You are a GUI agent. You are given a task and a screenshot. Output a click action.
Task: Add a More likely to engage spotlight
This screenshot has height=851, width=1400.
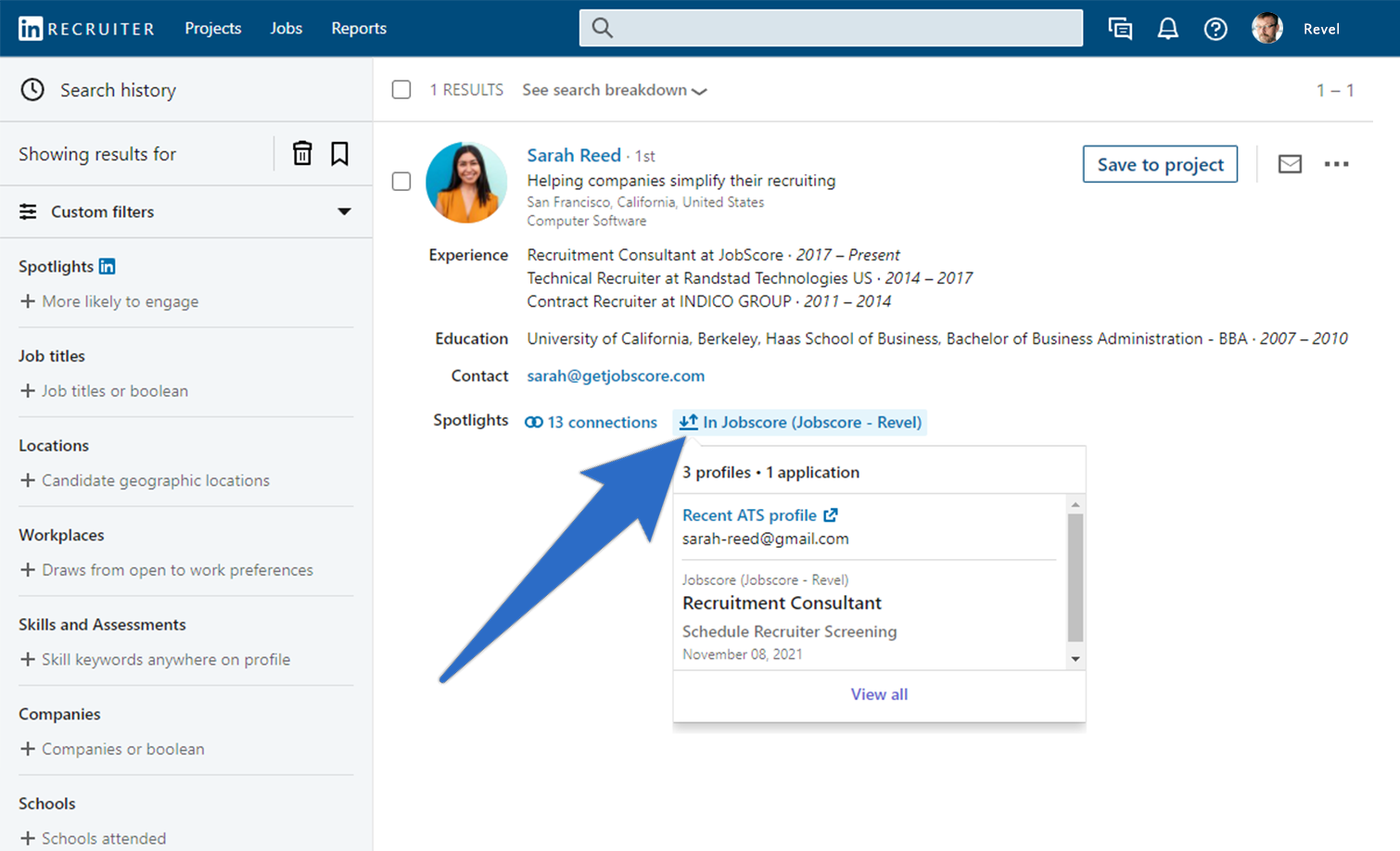pyautogui.click(x=120, y=301)
